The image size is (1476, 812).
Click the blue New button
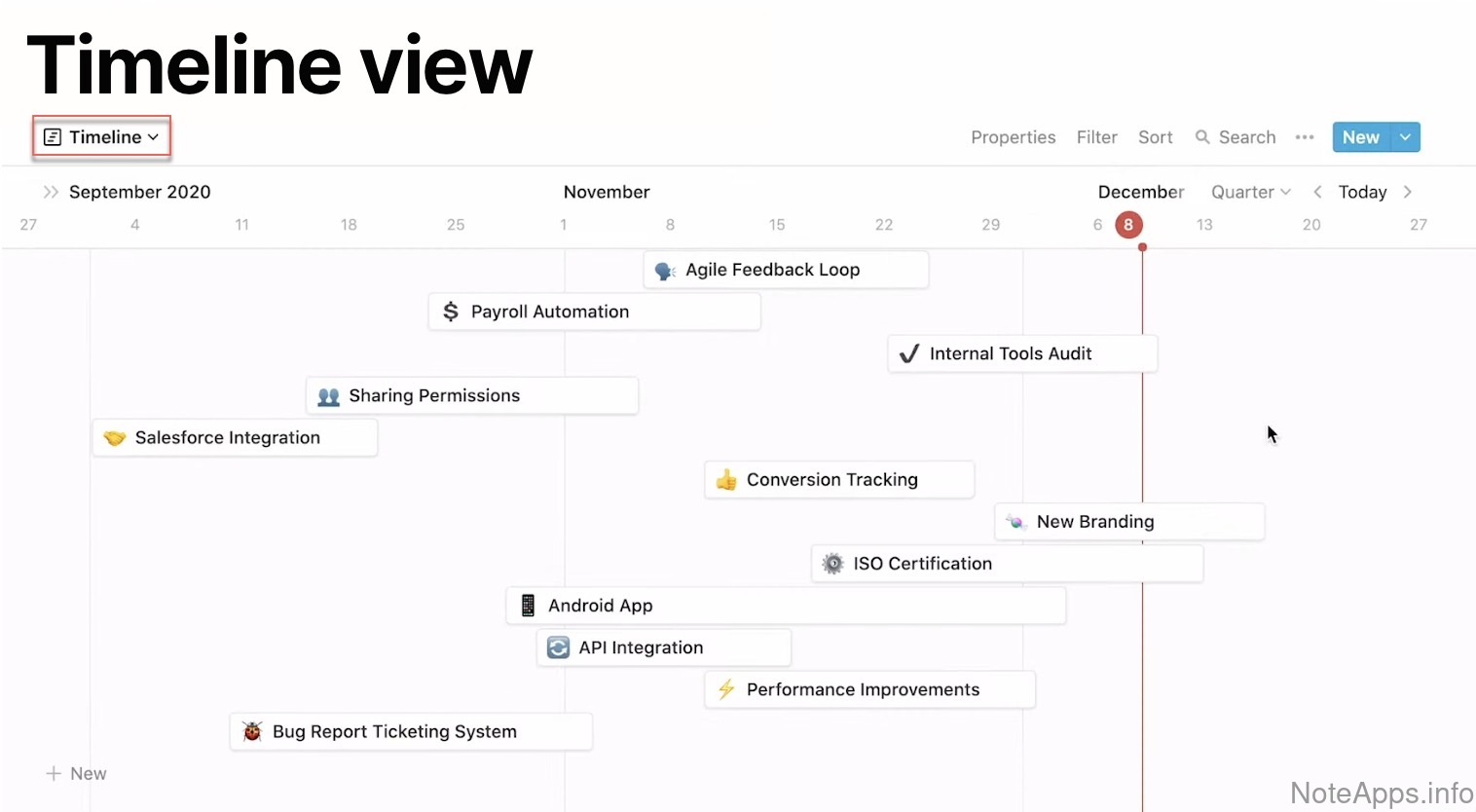tap(1360, 137)
